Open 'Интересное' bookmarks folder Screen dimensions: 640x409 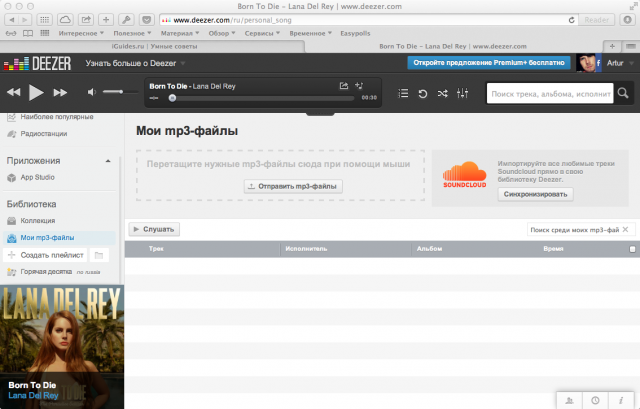[81, 33]
